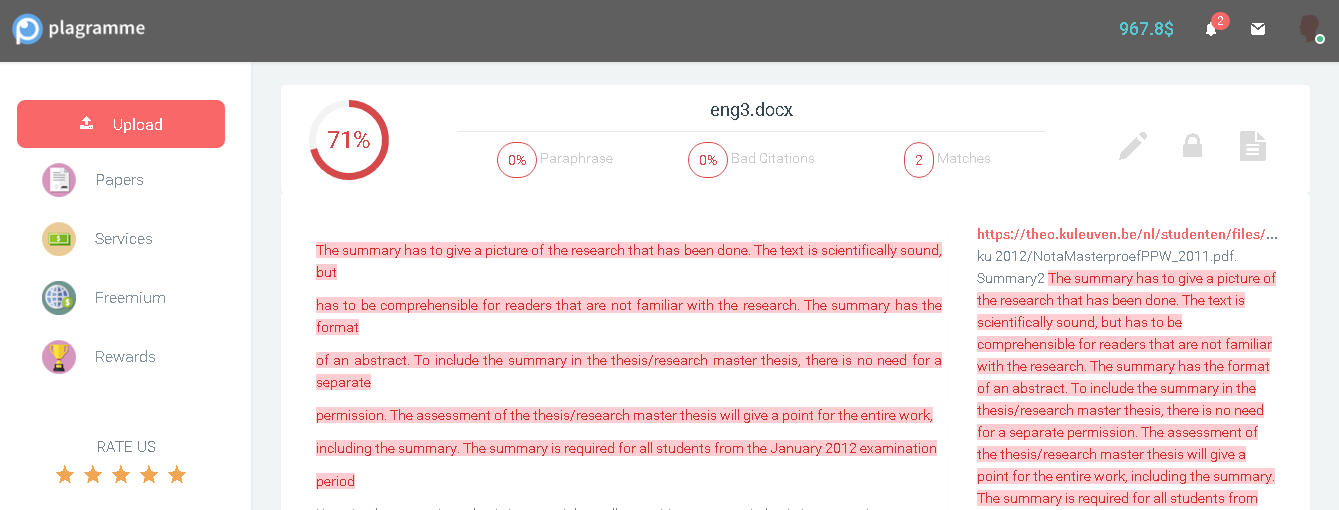Open the kuleuven.be source link
1339x510 pixels.
point(1127,234)
